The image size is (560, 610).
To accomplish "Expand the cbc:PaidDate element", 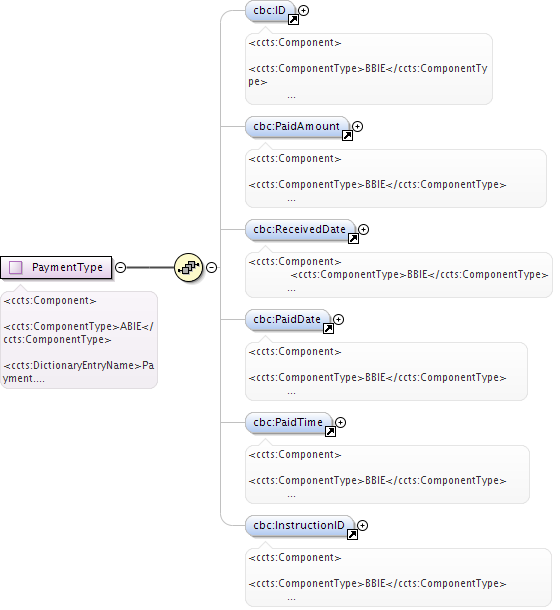I will coord(339,319).
